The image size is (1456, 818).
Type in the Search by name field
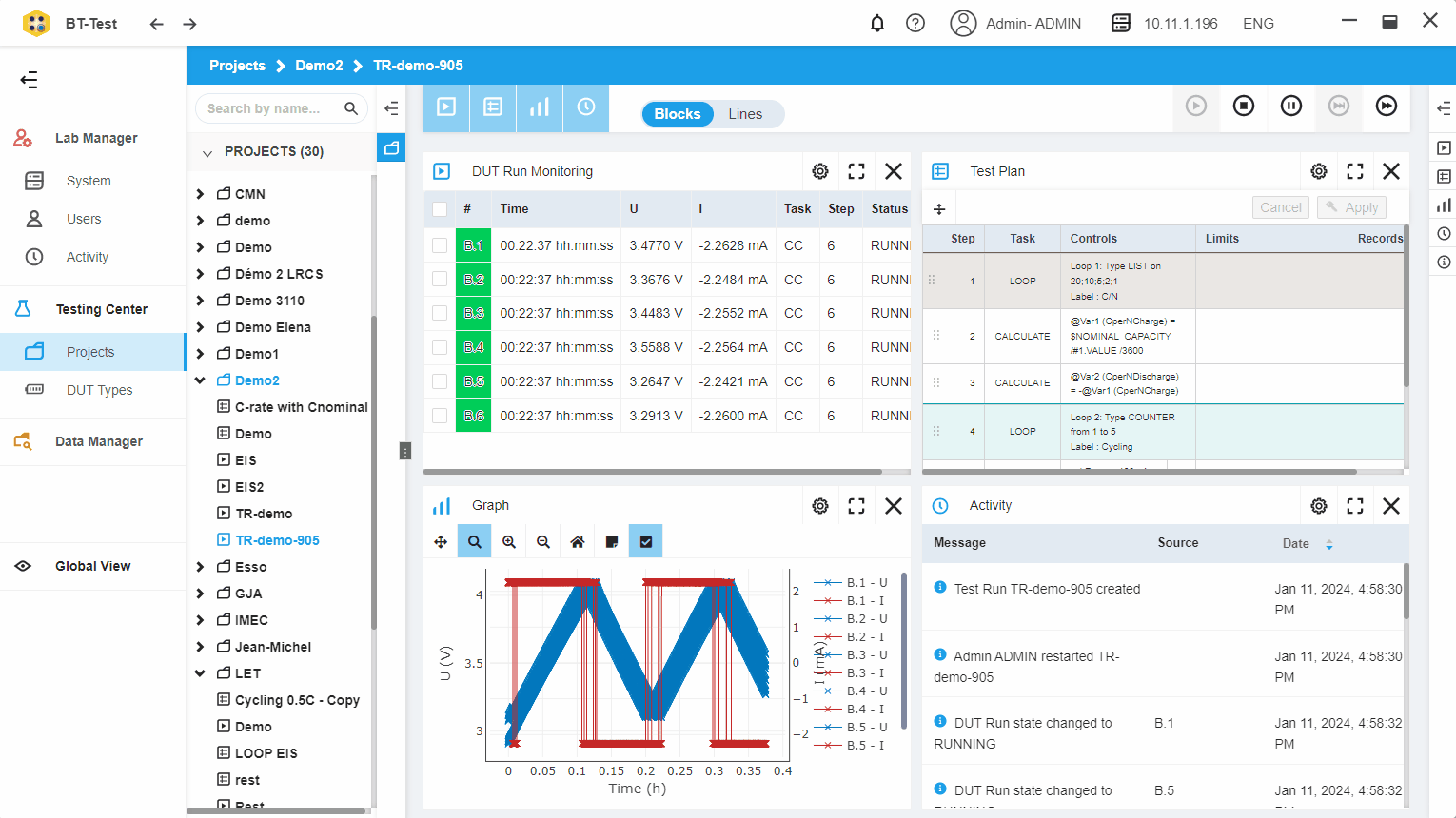(270, 108)
